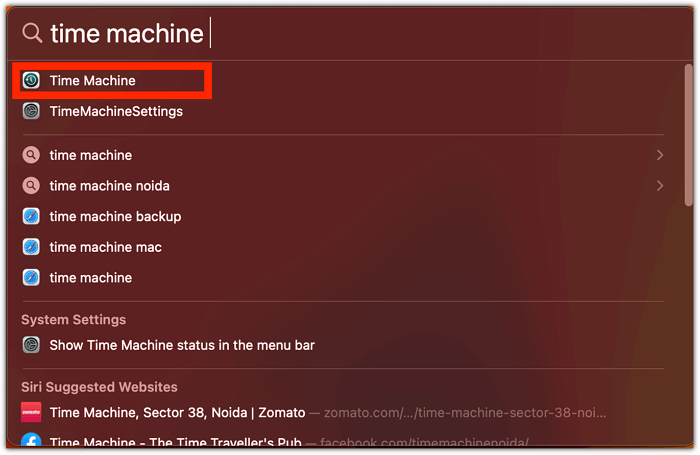
Task: Choose 'time machine backup' web suggestion
Action: coord(115,216)
